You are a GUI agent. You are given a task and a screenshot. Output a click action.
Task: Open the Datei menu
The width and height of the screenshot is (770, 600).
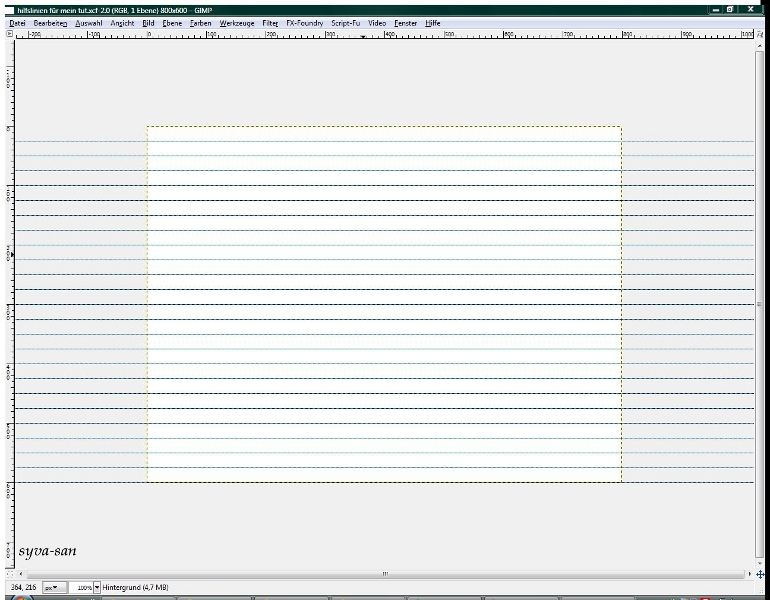click(17, 23)
